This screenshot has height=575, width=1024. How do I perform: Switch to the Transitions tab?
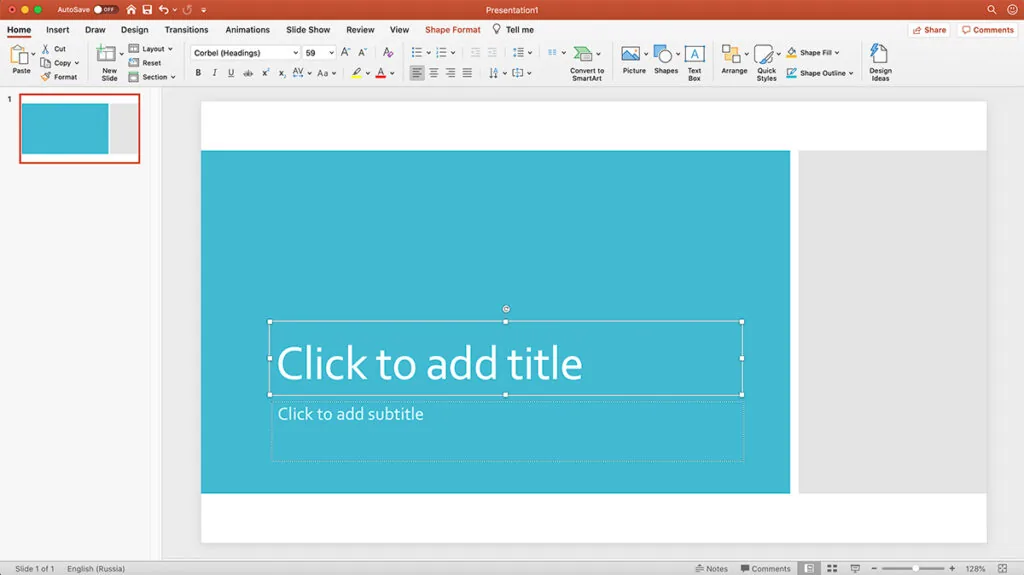[x=186, y=30]
